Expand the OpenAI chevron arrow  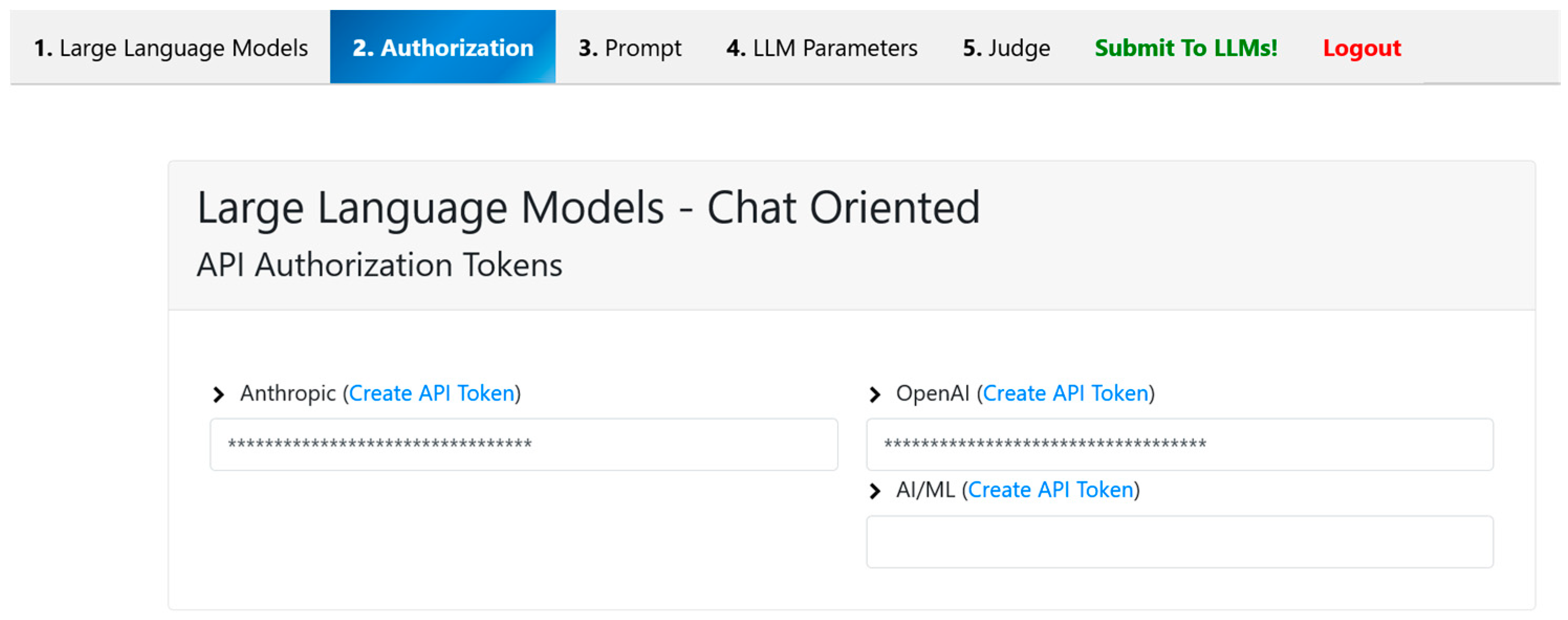coord(875,394)
